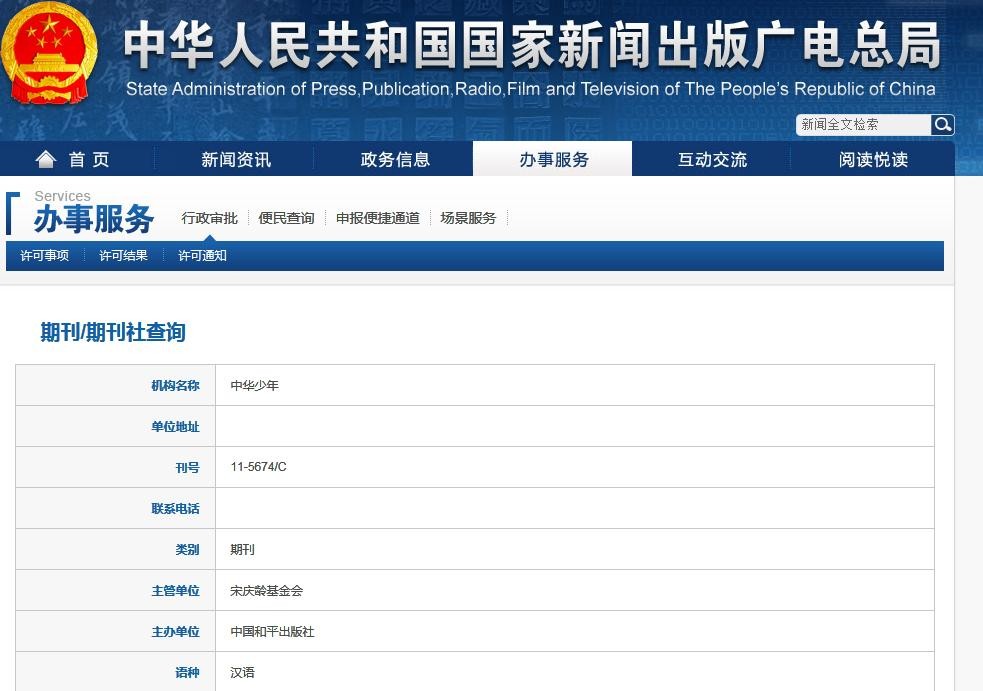The image size is (983, 691).
Task: Open the 互动交流 navigation item
Action: [x=712, y=159]
